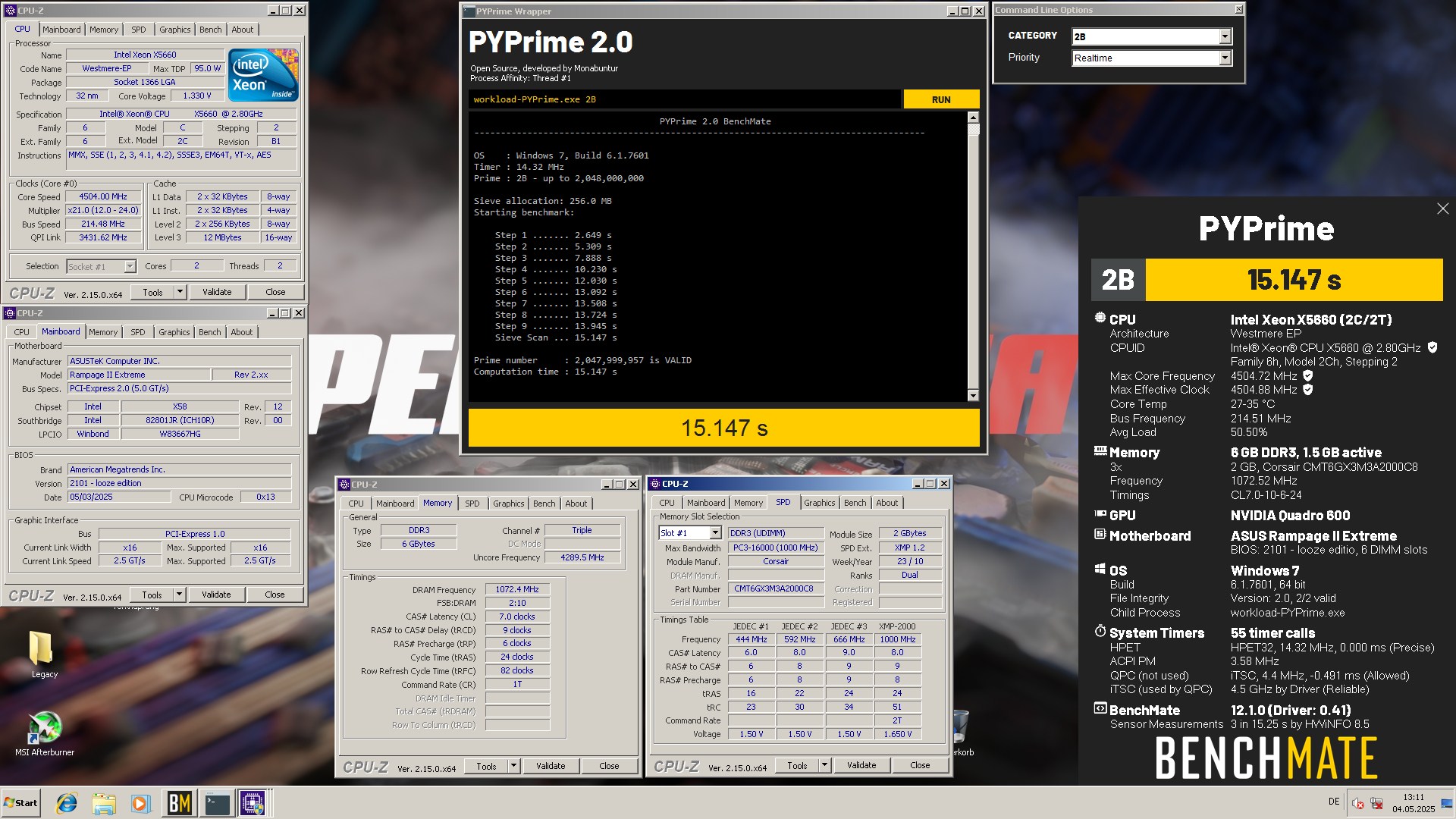Click the BenchMate version section icon
Screen dimensions: 1456x819
coord(1100,708)
